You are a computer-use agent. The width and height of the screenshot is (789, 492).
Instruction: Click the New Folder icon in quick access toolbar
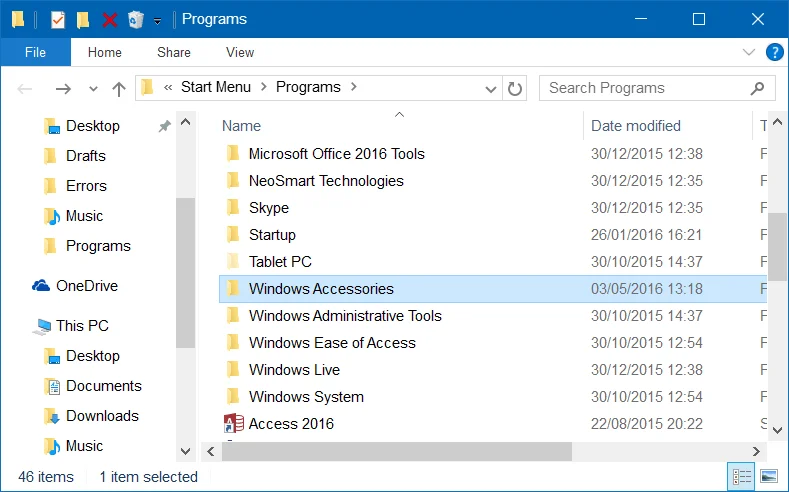pos(83,20)
